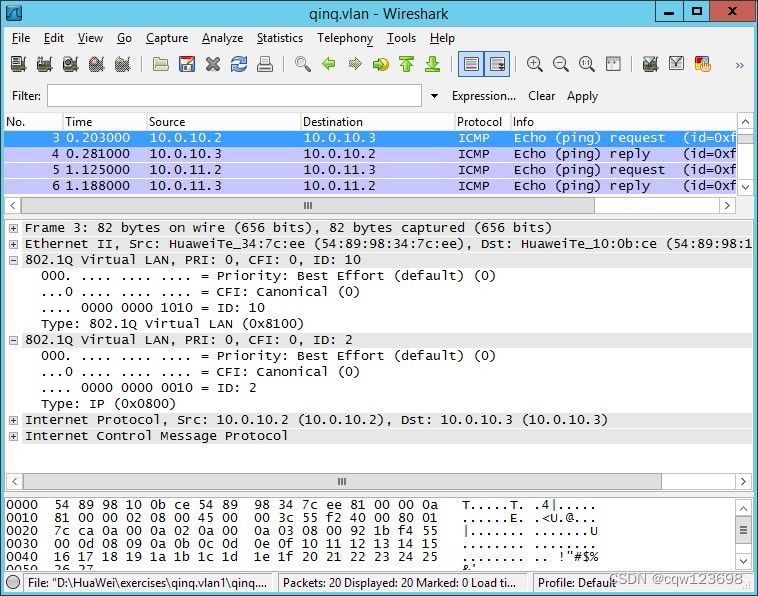Open a capture file folder icon

(x=160, y=64)
